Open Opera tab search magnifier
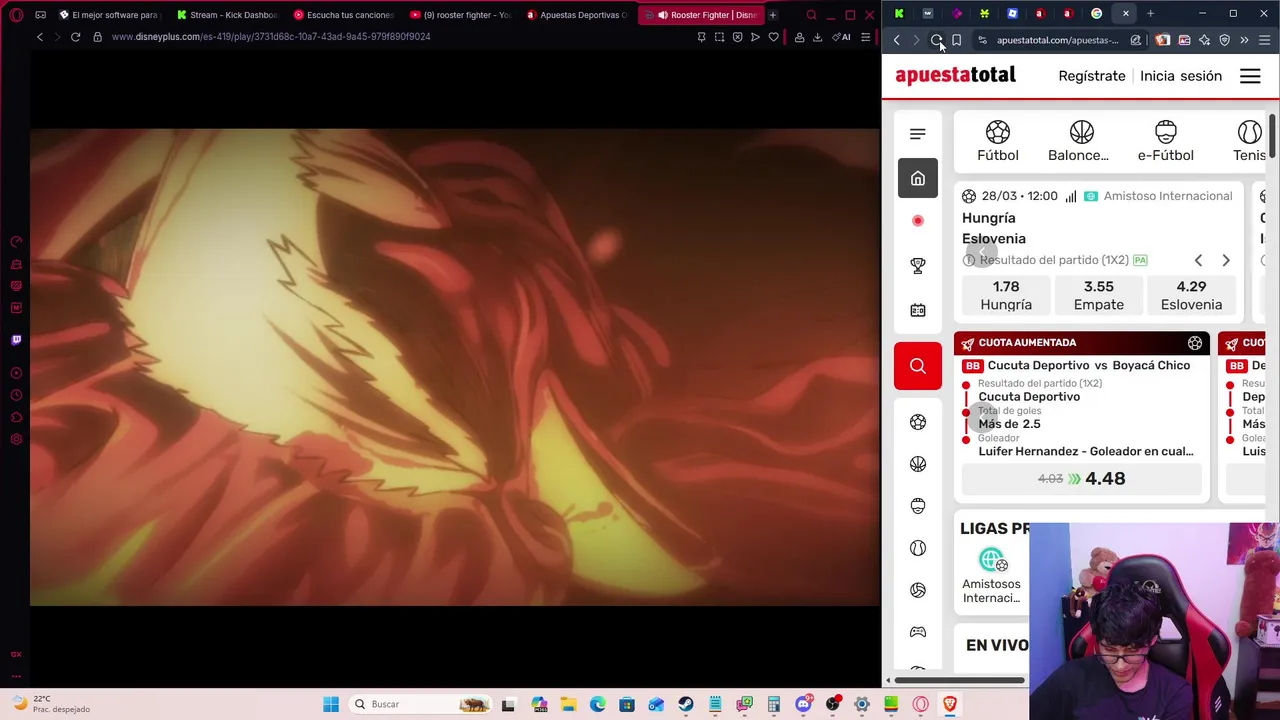Viewport: 1280px width, 720px height. [811, 15]
